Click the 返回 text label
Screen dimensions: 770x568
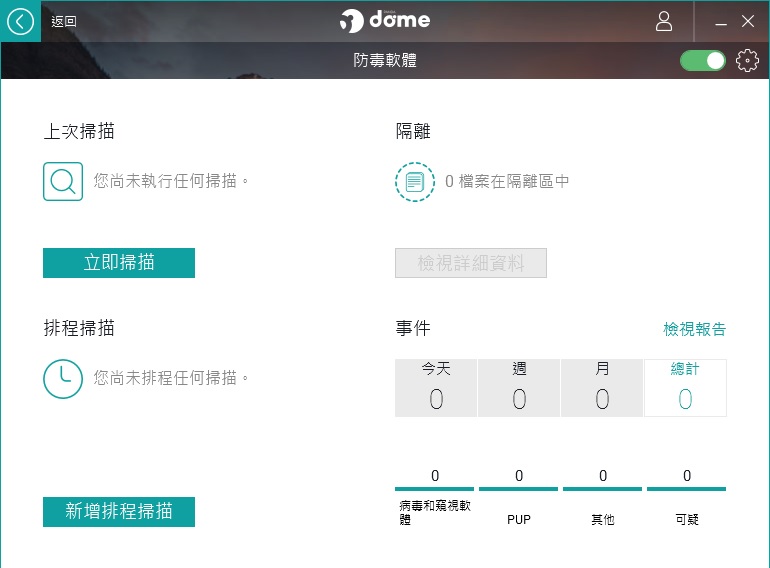pyautogui.click(x=64, y=21)
